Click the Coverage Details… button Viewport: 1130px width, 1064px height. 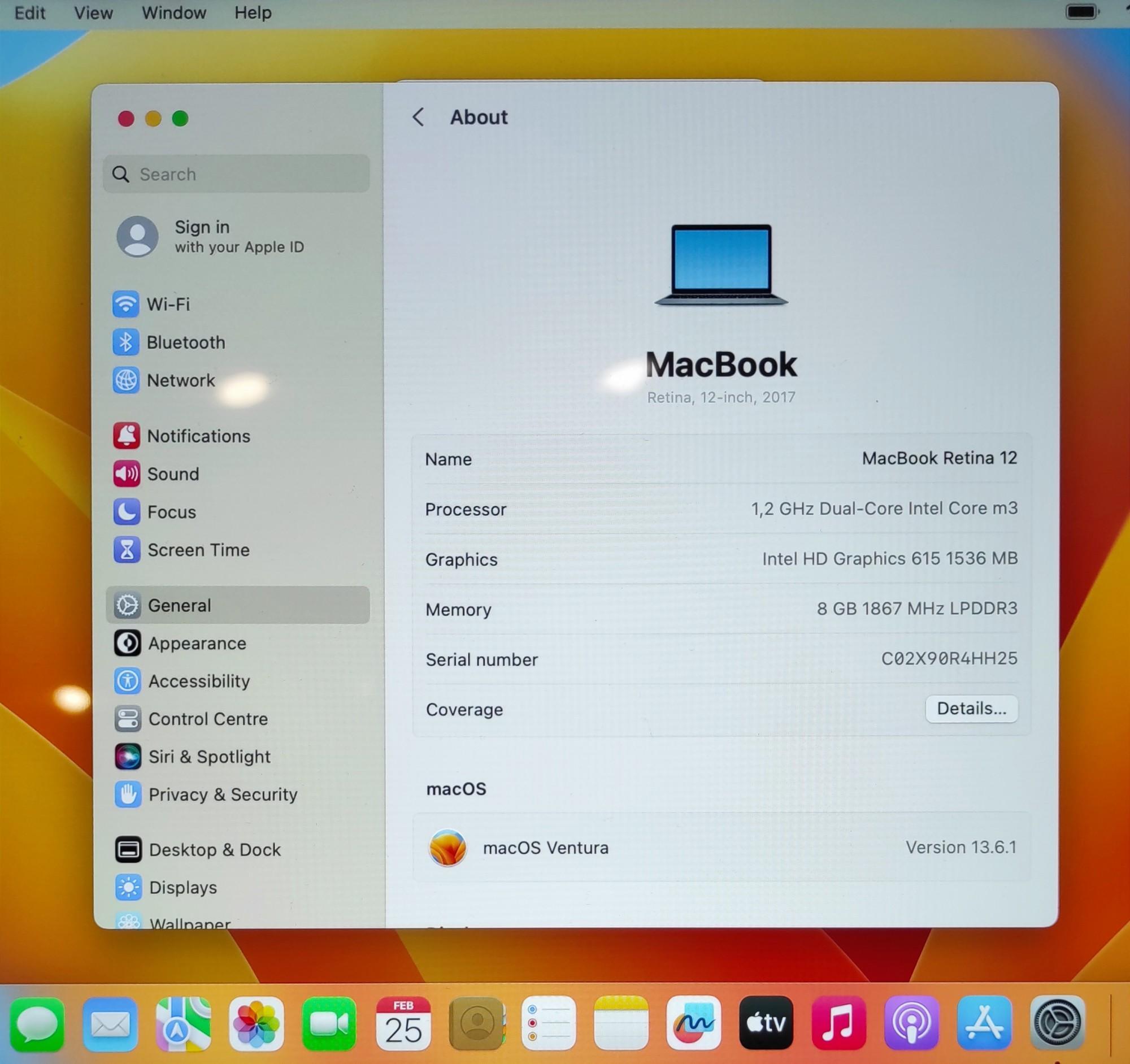(971, 709)
